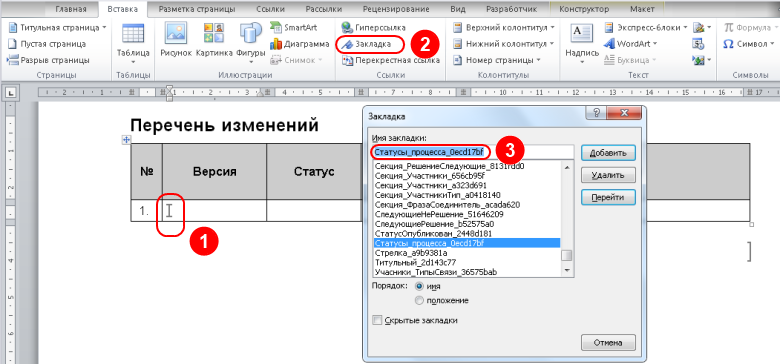780x364 pixels.
Task: Click the Удалить button
Action: pyautogui.click(x=609, y=175)
